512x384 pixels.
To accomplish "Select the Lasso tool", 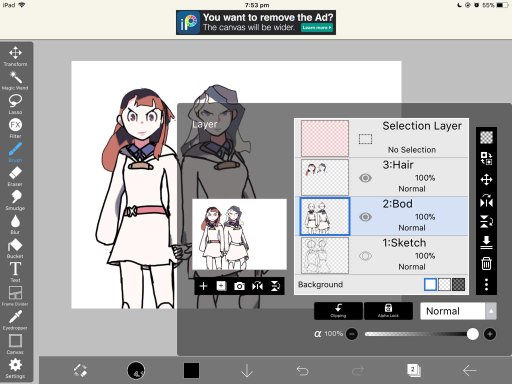I will click(x=15, y=104).
